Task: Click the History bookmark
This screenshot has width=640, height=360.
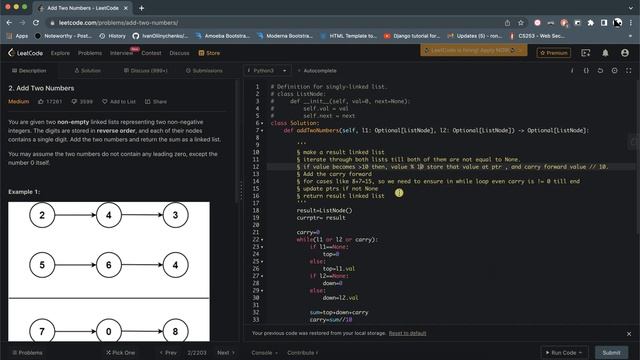Action: click(x=113, y=36)
